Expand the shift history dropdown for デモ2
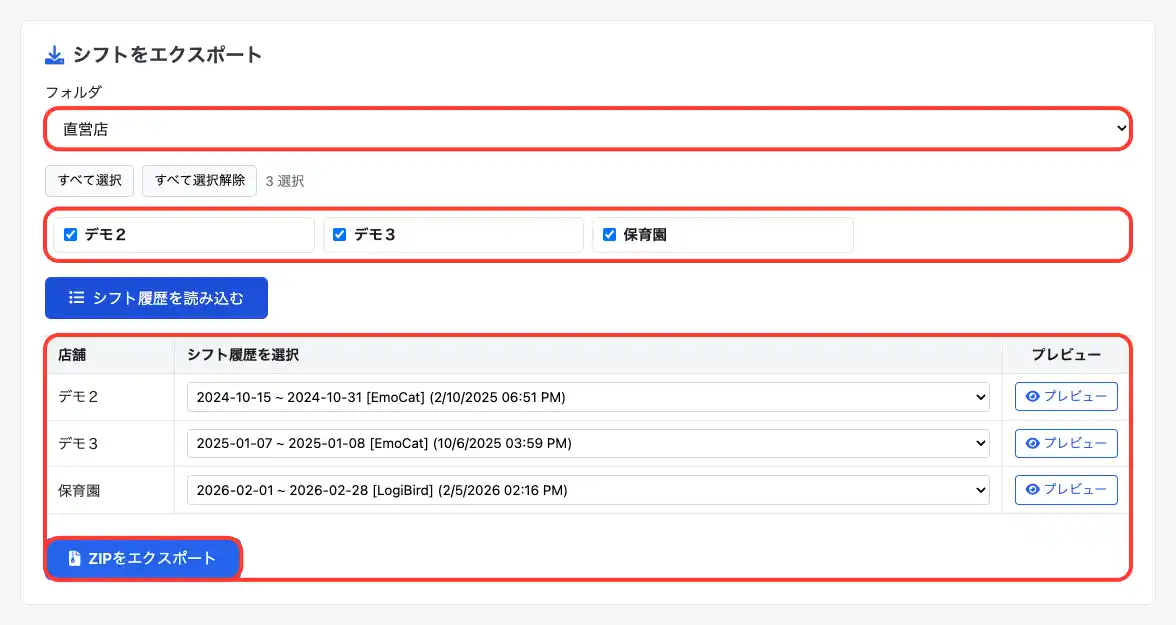This screenshot has height=625, width=1176. click(587, 397)
